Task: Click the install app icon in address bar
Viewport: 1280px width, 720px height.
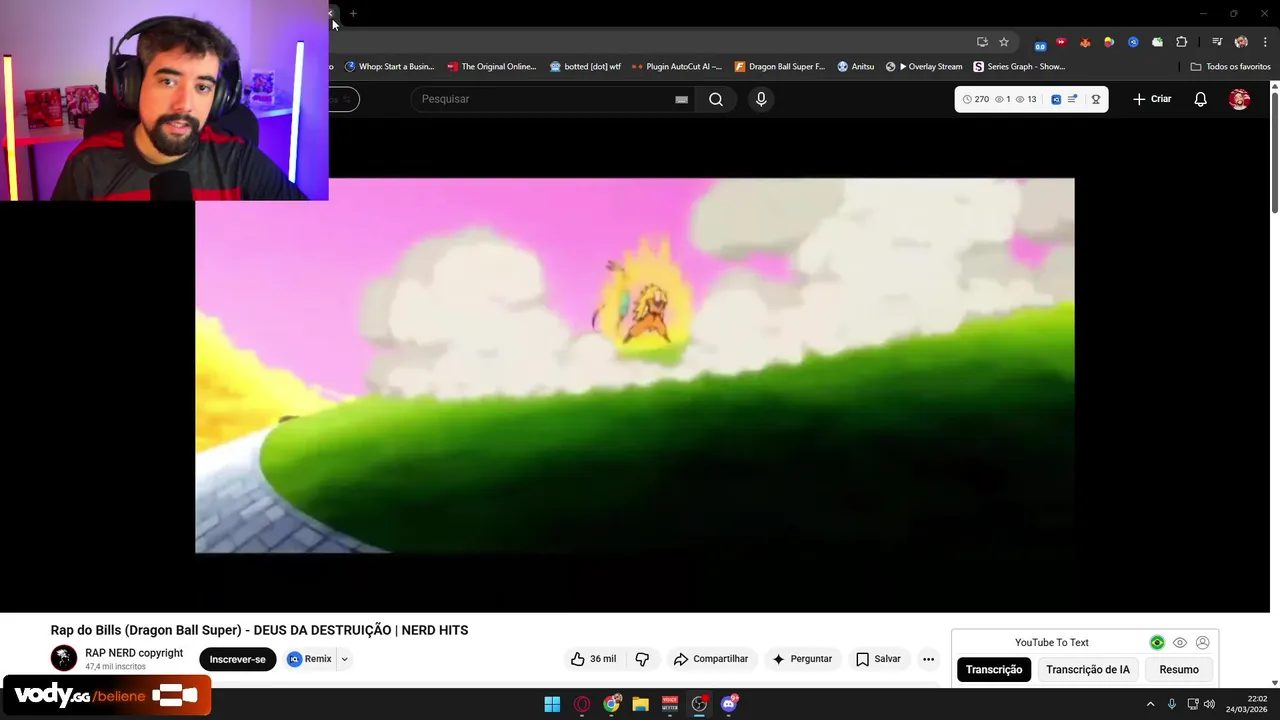Action: coord(982,42)
